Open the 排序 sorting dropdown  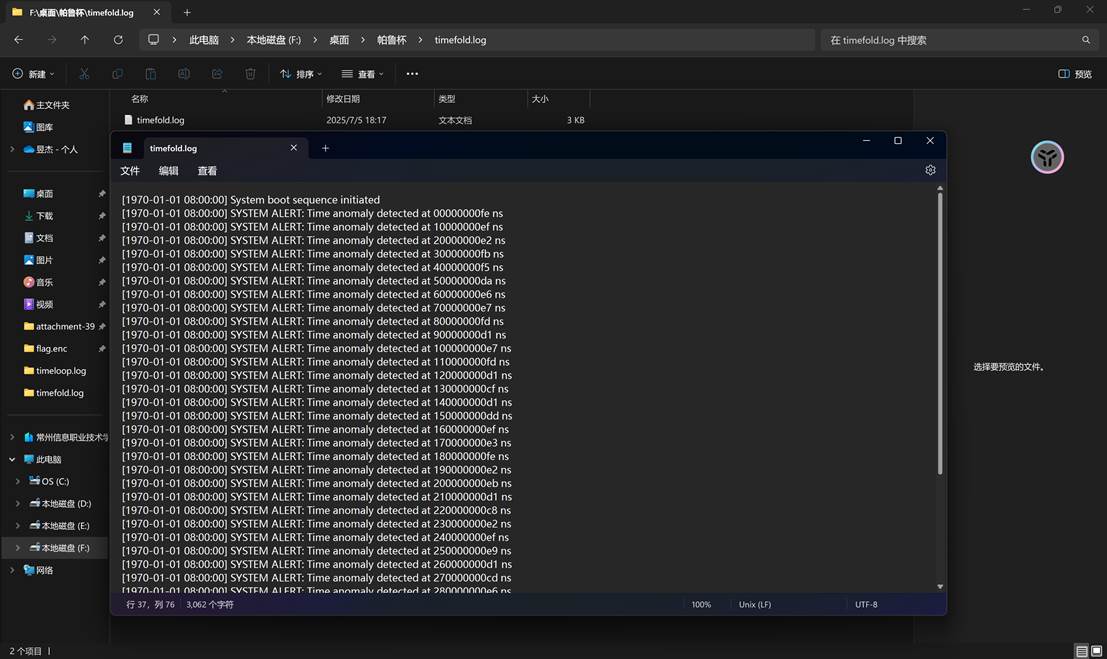(x=300, y=73)
